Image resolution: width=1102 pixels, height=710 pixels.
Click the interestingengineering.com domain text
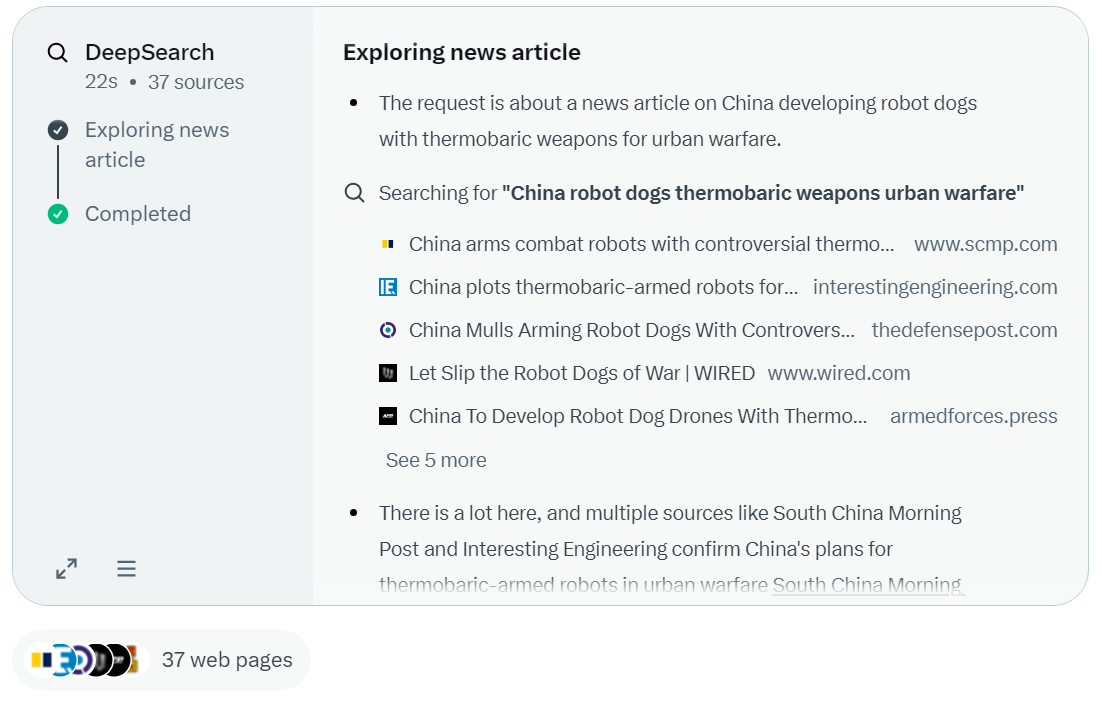pos(935,287)
